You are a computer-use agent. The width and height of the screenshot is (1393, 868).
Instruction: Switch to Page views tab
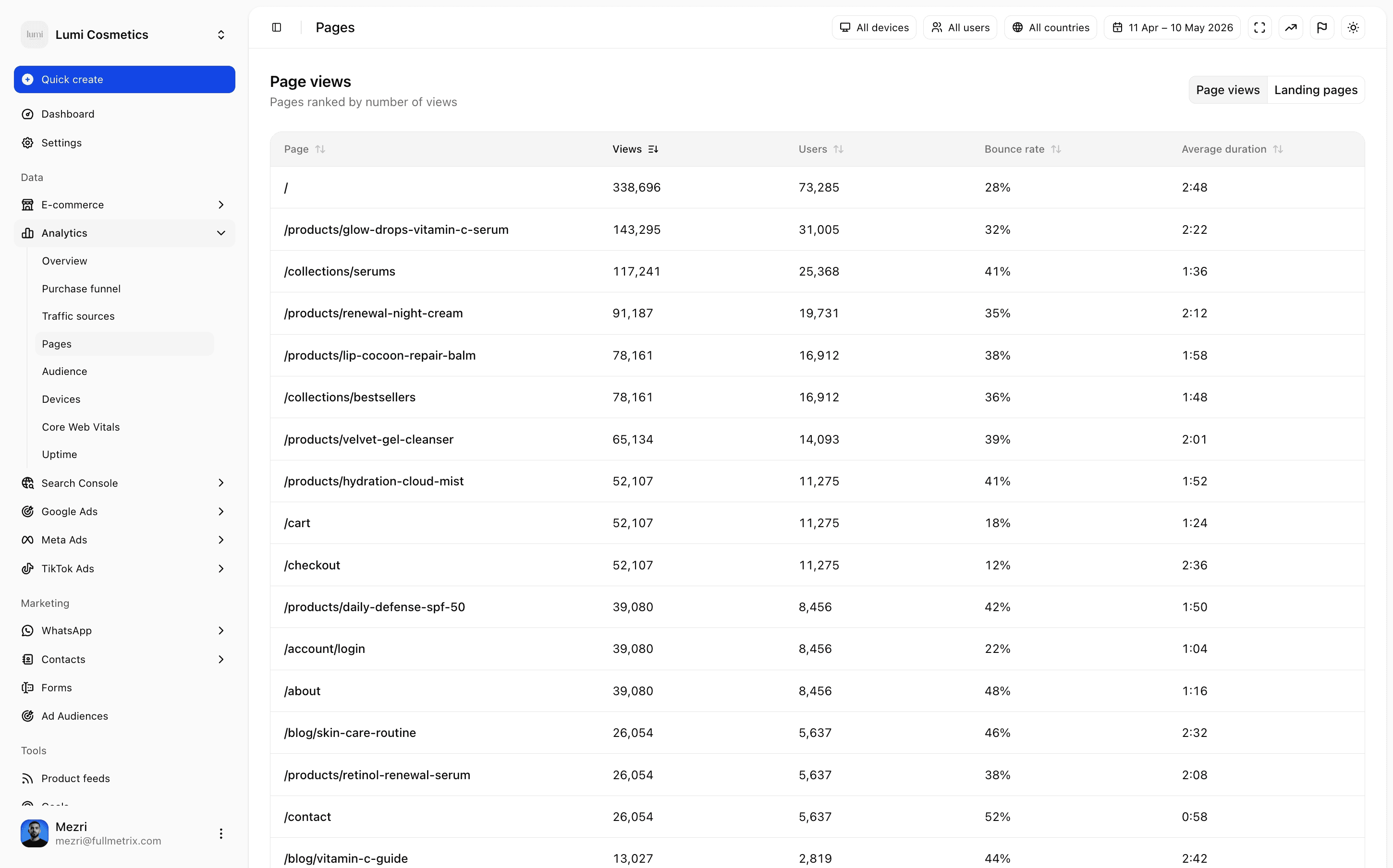tap(1228, 90)
